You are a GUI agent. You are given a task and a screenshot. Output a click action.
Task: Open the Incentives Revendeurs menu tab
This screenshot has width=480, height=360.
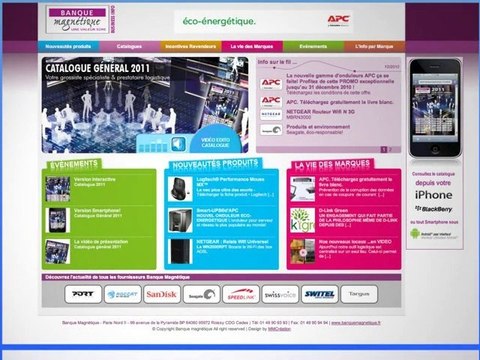(x=191, y=46)
